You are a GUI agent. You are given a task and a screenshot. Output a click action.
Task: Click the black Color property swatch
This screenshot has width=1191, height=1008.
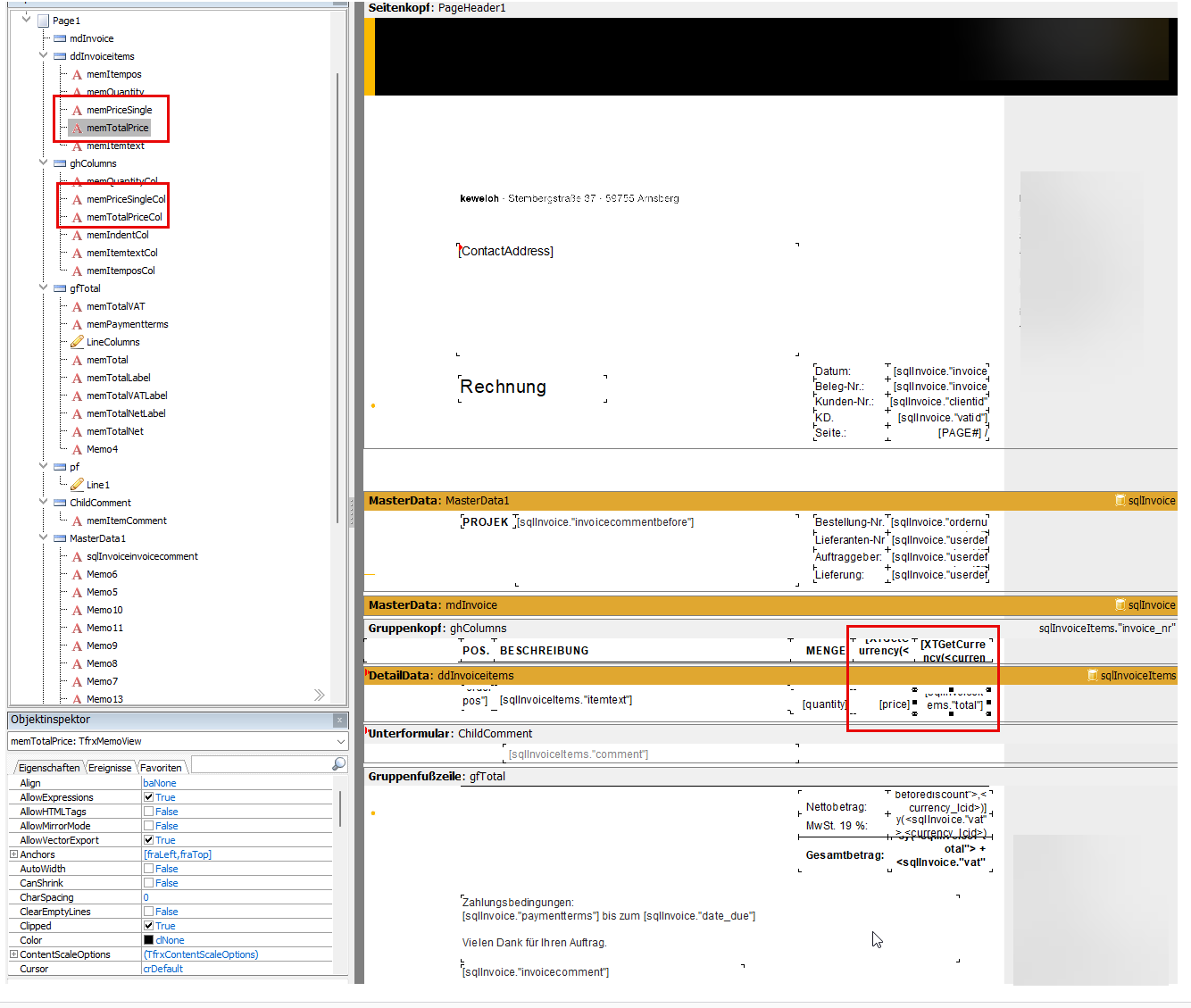(x=148, y=940)
